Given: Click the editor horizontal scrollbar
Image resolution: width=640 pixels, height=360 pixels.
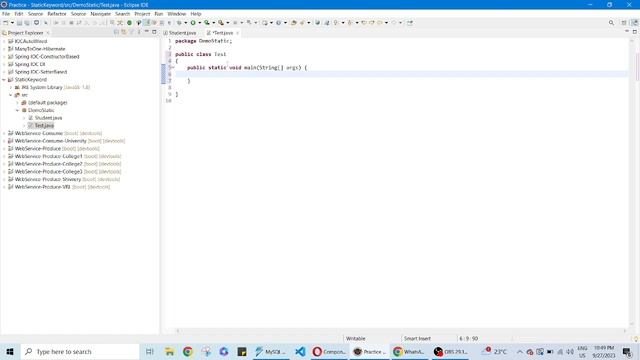Looking at the screenshot, I should [x=401, y=331].
